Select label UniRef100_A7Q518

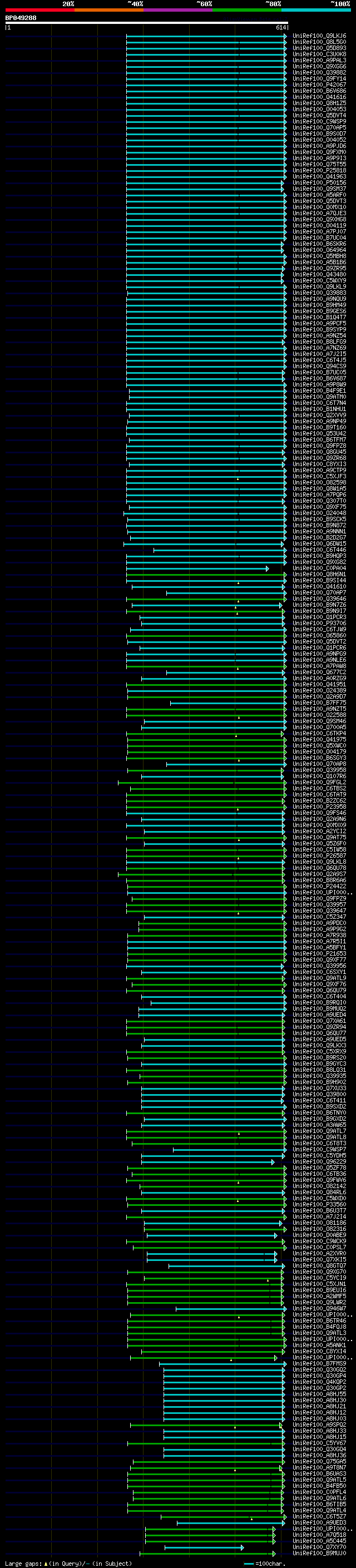point(319,1535)
